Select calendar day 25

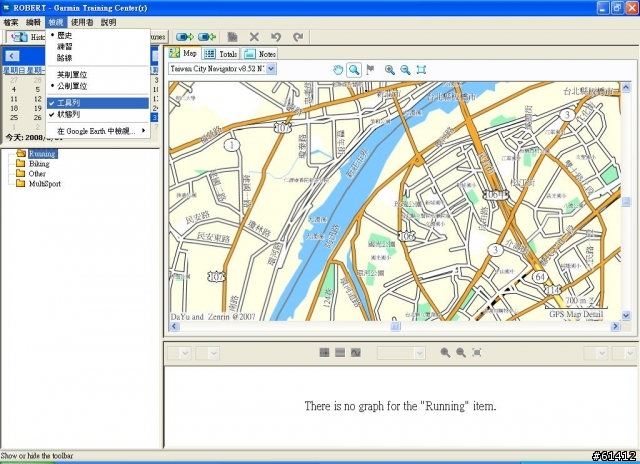[14, 118]
